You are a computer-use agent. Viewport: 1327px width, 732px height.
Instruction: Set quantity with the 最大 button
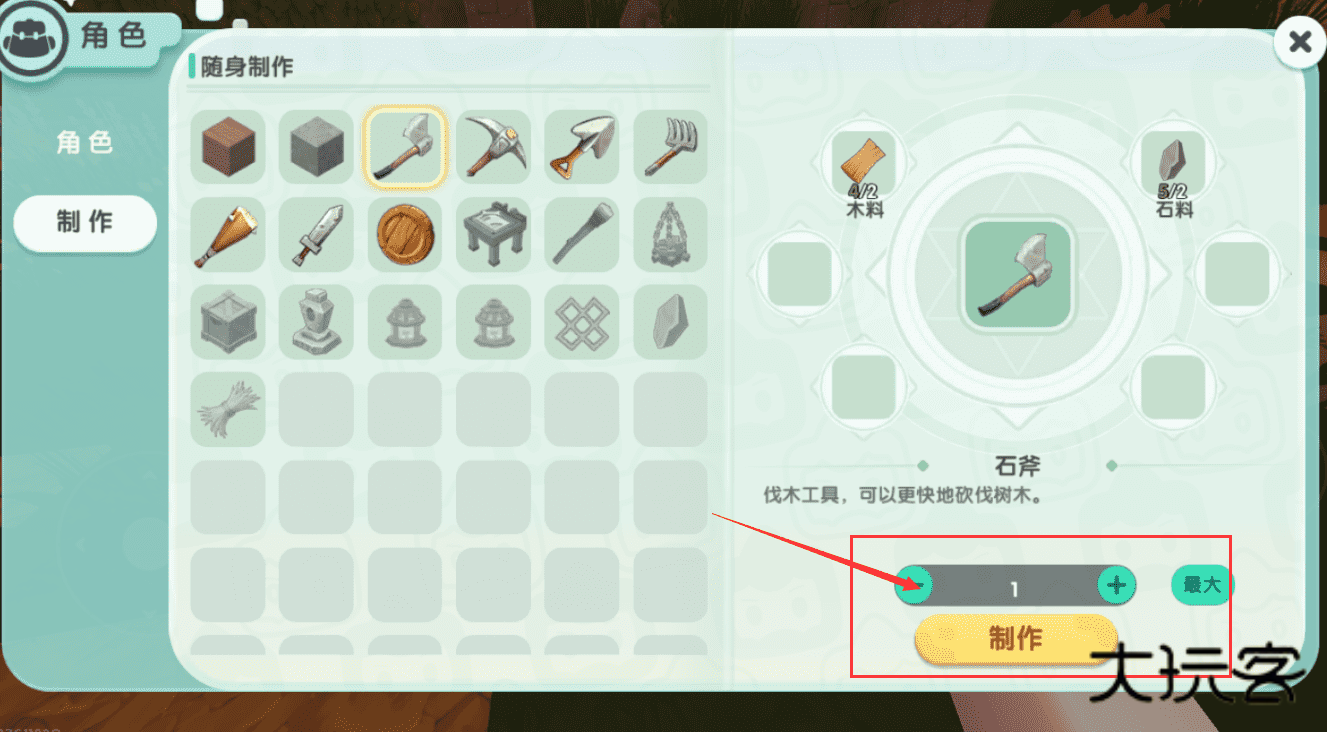[x=1202, y=585]
